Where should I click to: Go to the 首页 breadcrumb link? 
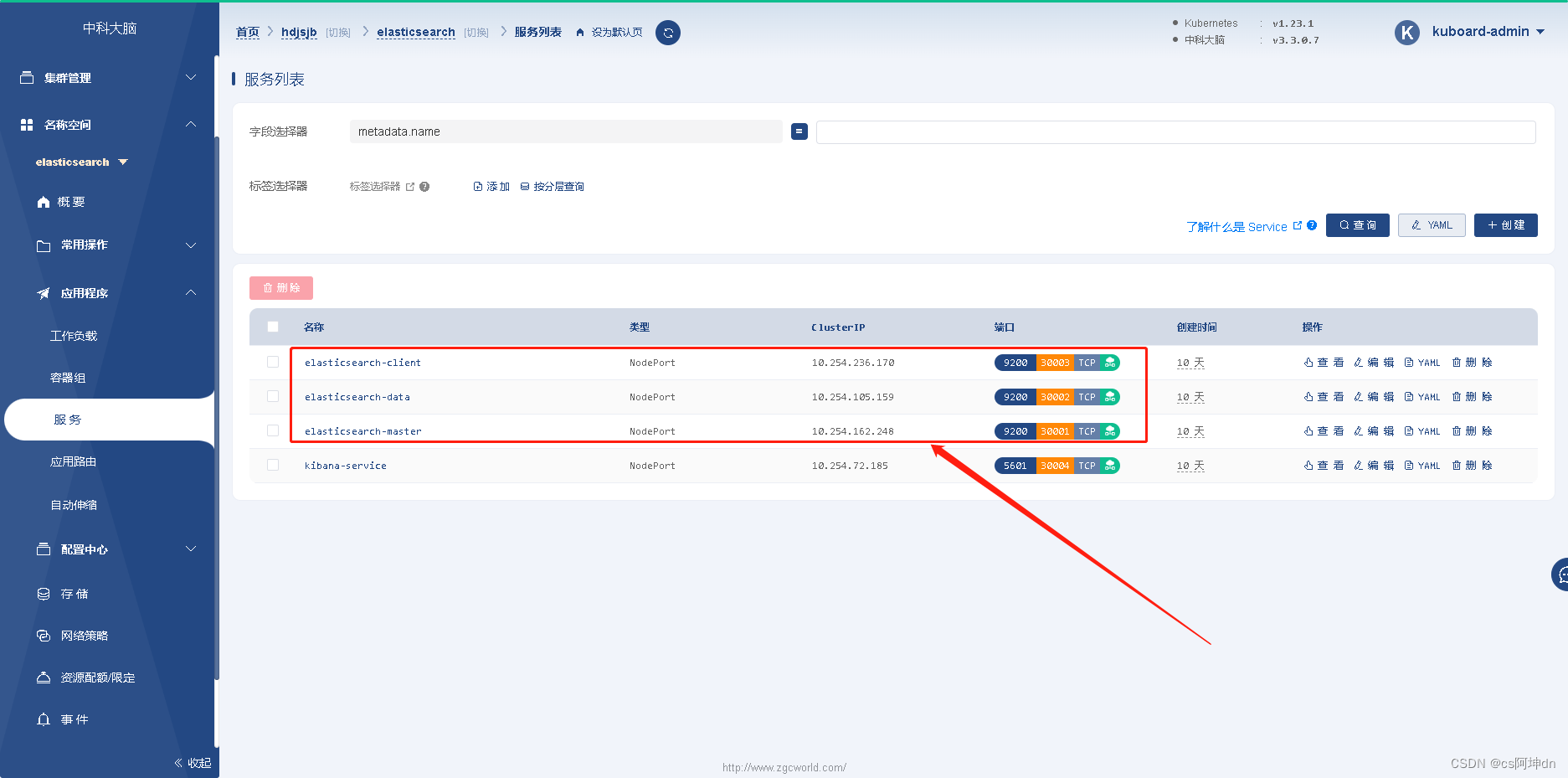coord(248,32)
